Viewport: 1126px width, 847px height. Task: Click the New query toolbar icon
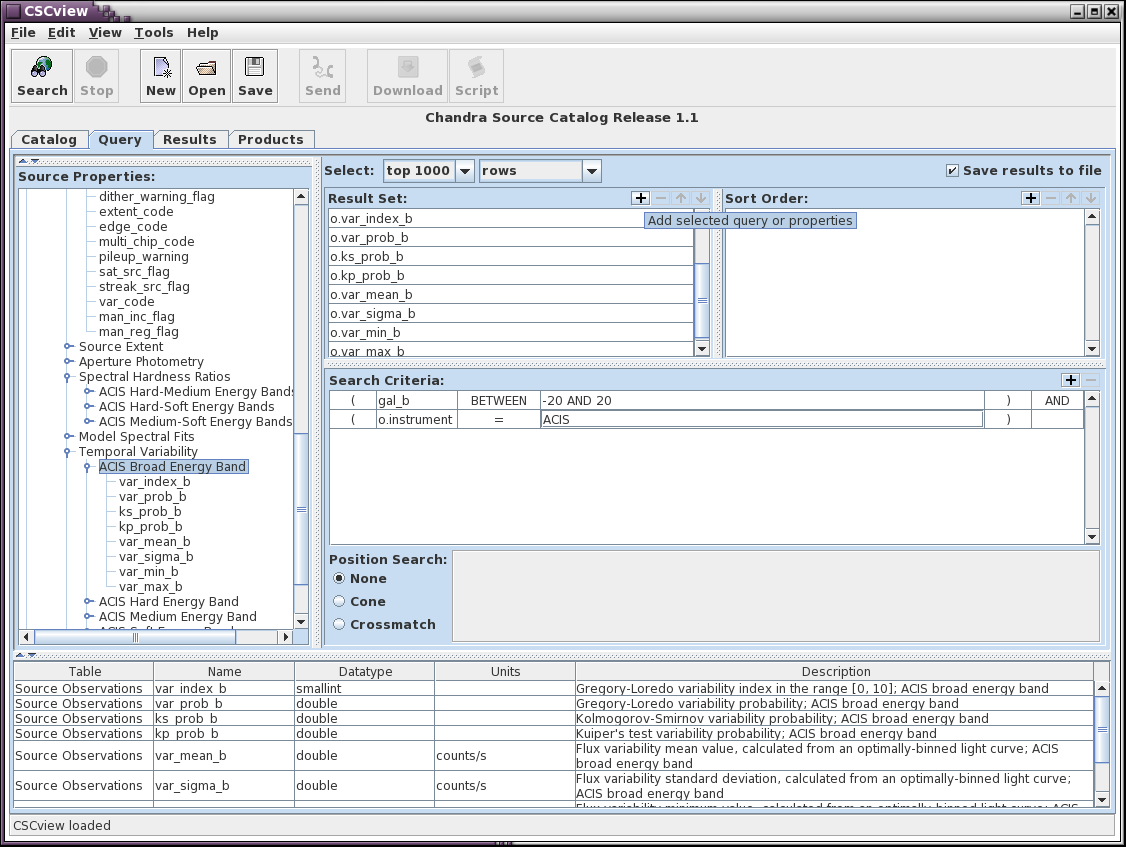click(160, 76)
